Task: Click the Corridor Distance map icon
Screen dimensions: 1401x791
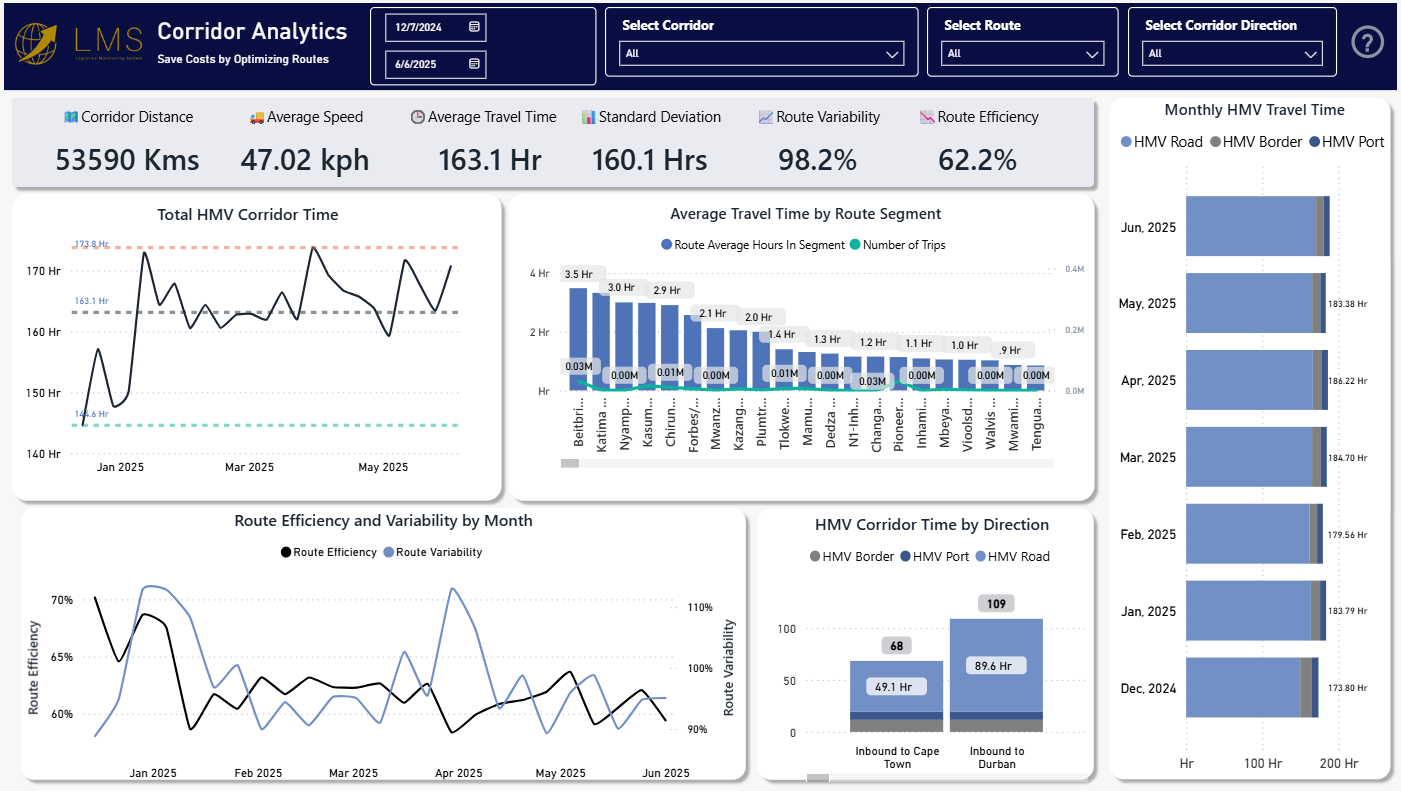Action: [71, 117]
